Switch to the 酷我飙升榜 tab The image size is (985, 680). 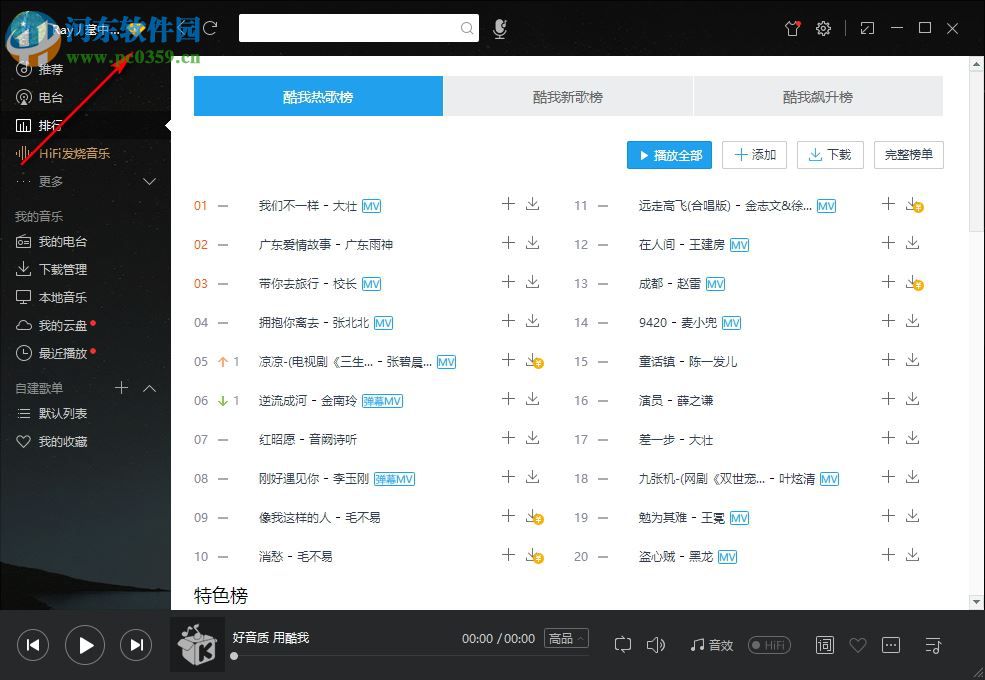click(818, 96)
